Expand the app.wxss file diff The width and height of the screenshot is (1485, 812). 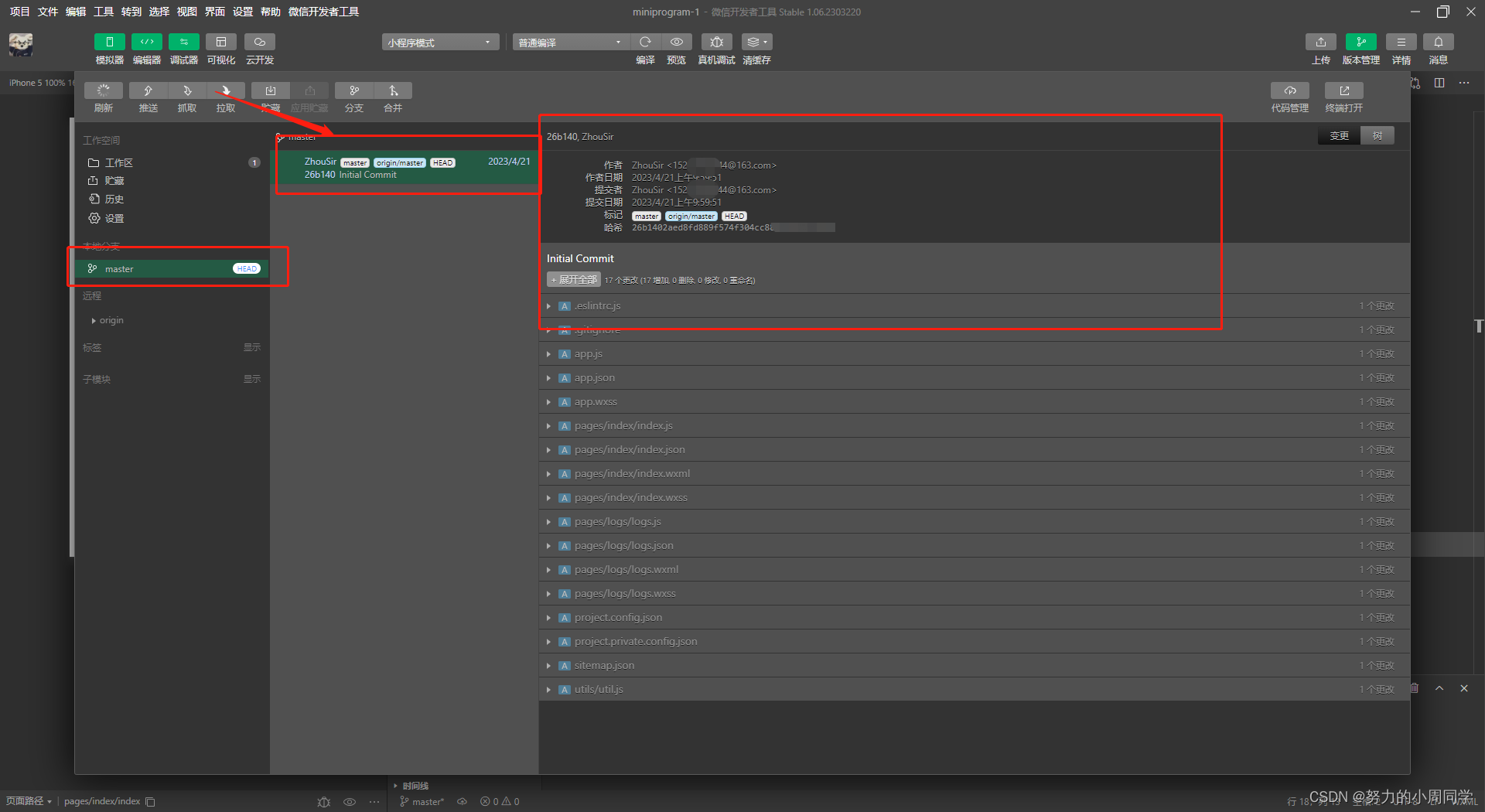pyautogui.click(x=548, y=402)
